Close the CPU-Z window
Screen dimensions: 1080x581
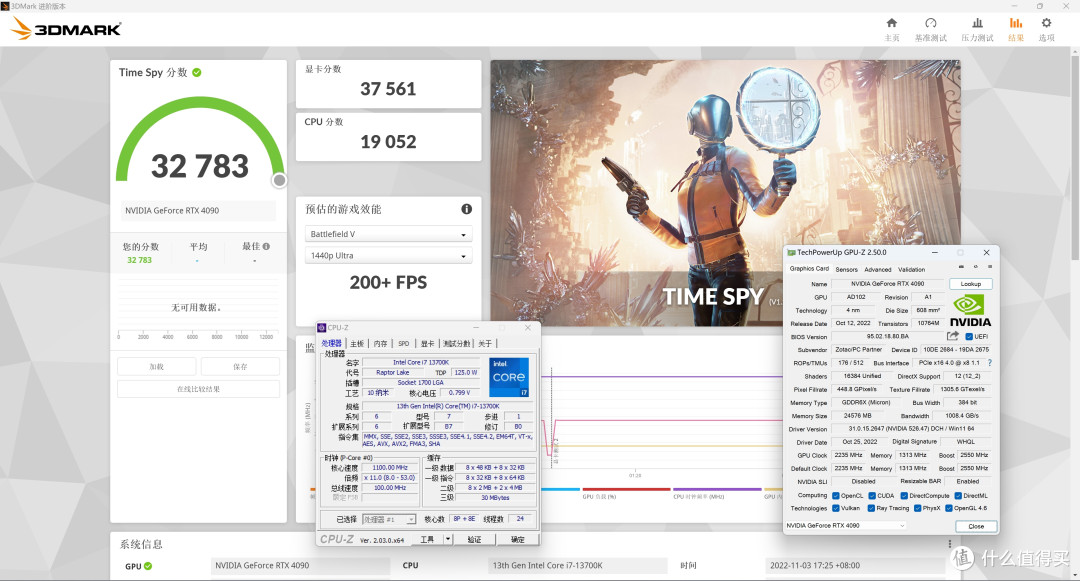(x=528, y=328)
